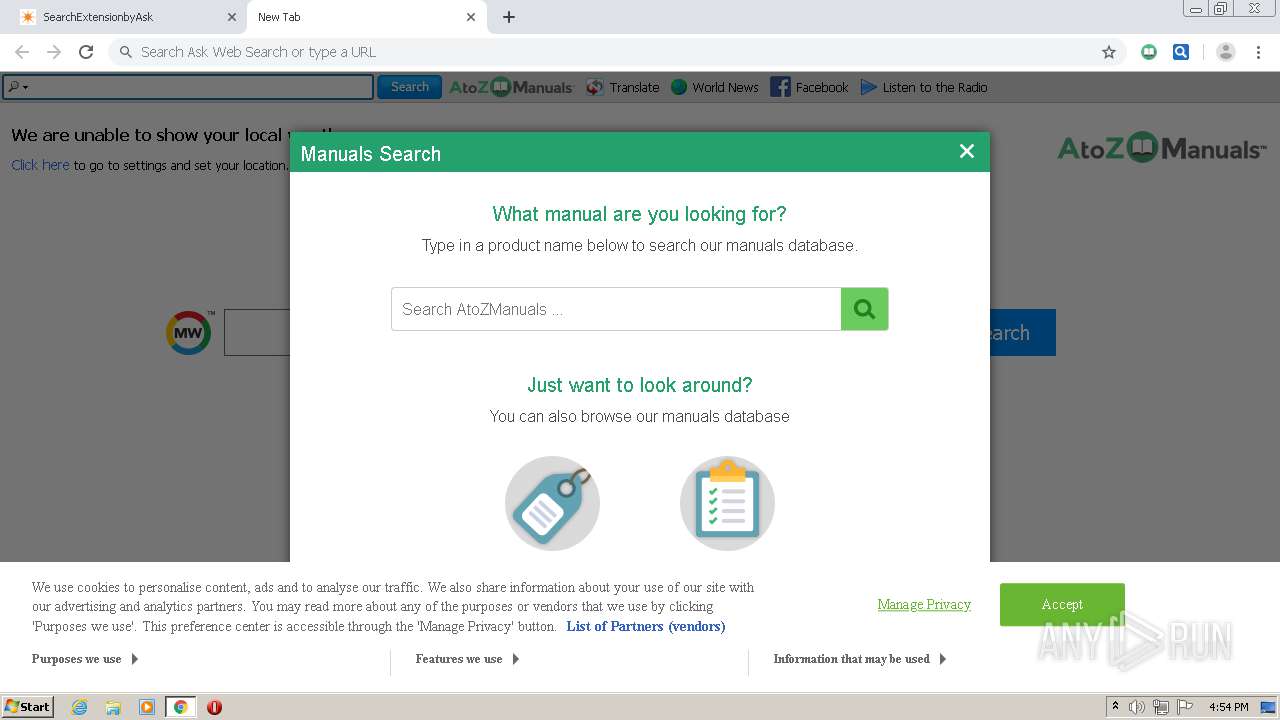Expand 'Purposes we use' section

[x=85, y=659]
